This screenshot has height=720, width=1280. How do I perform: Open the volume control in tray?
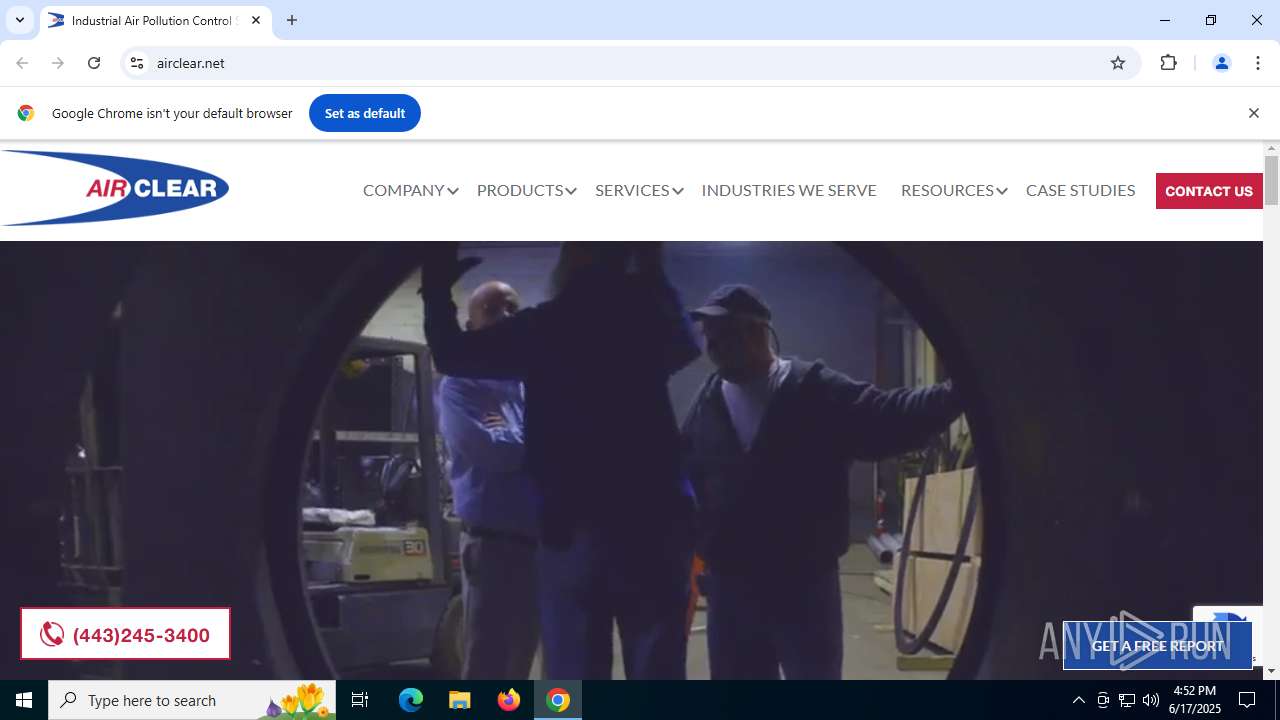(x=1151, y=700)
